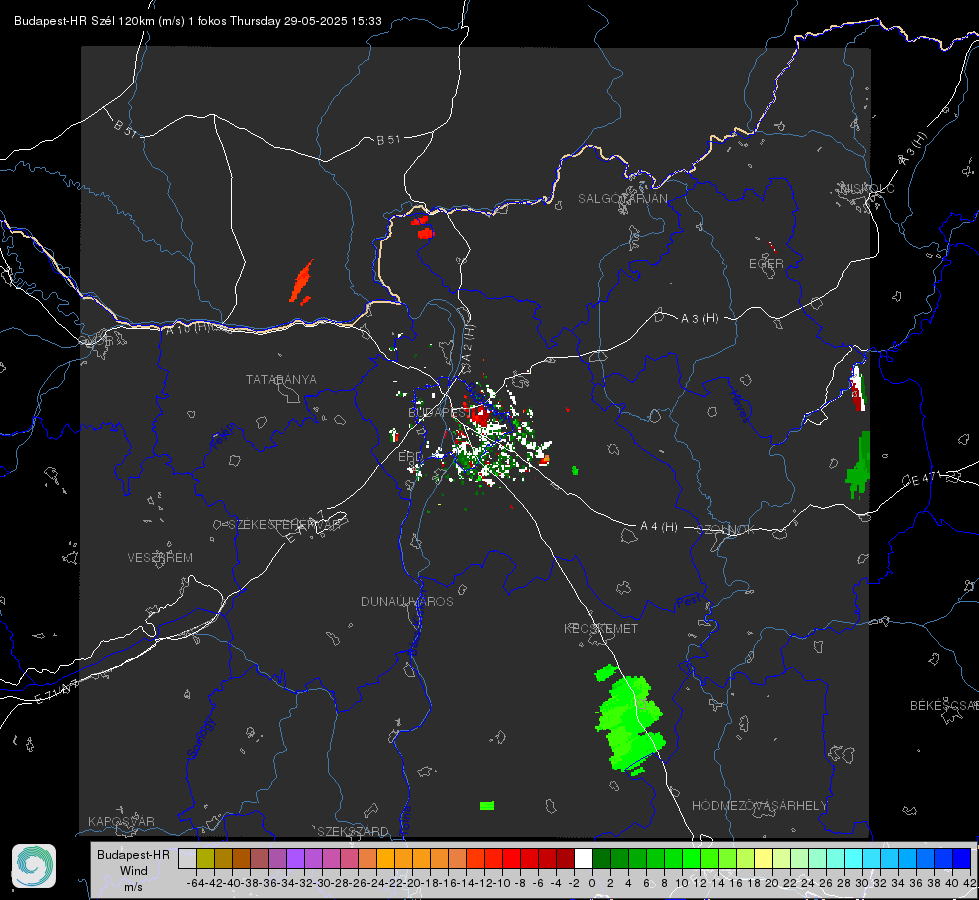979x900 pixels.
Task: Click the VESZPRÉM city label
Action: tap(160, 558)
